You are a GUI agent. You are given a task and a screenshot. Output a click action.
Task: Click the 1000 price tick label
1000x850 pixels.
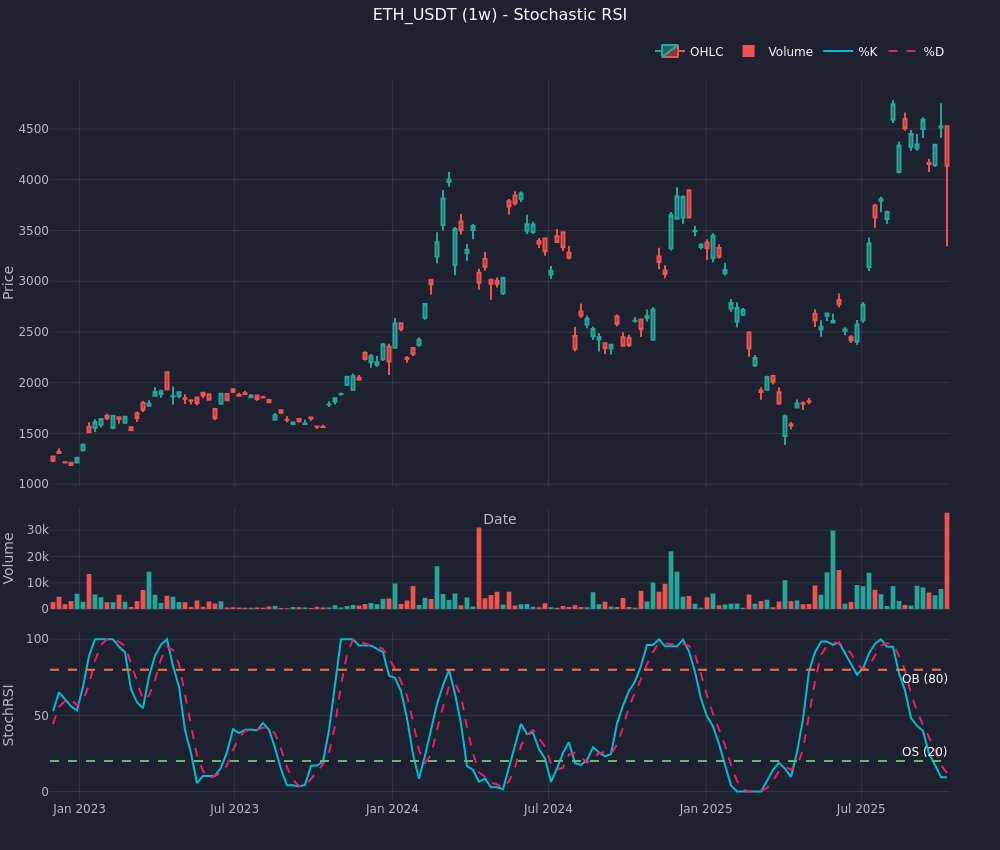pyautogui.click(x=33, y=484)
